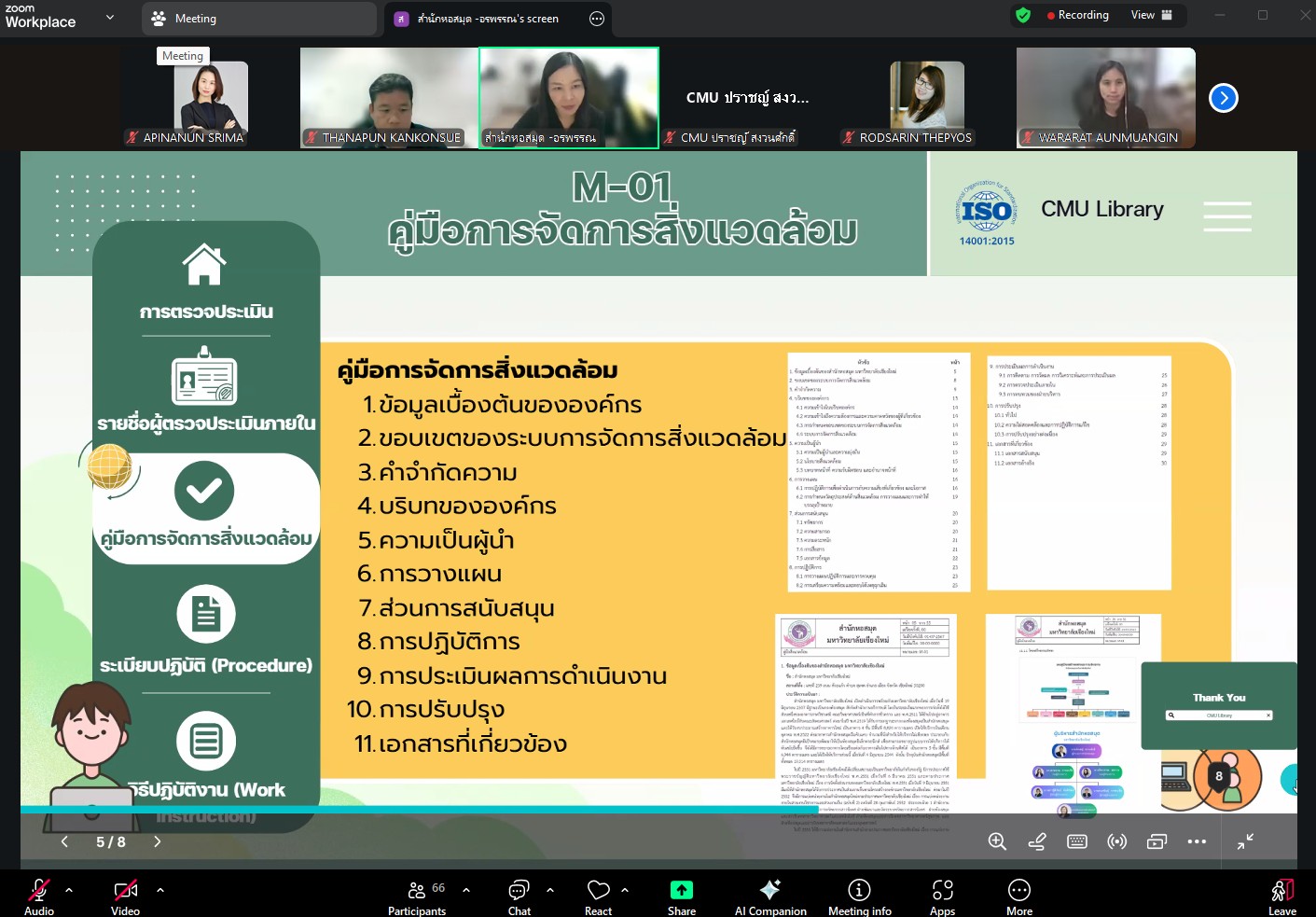Leave the meeting
Viewport: 1316px width, 917px height.
(1281, 893)
